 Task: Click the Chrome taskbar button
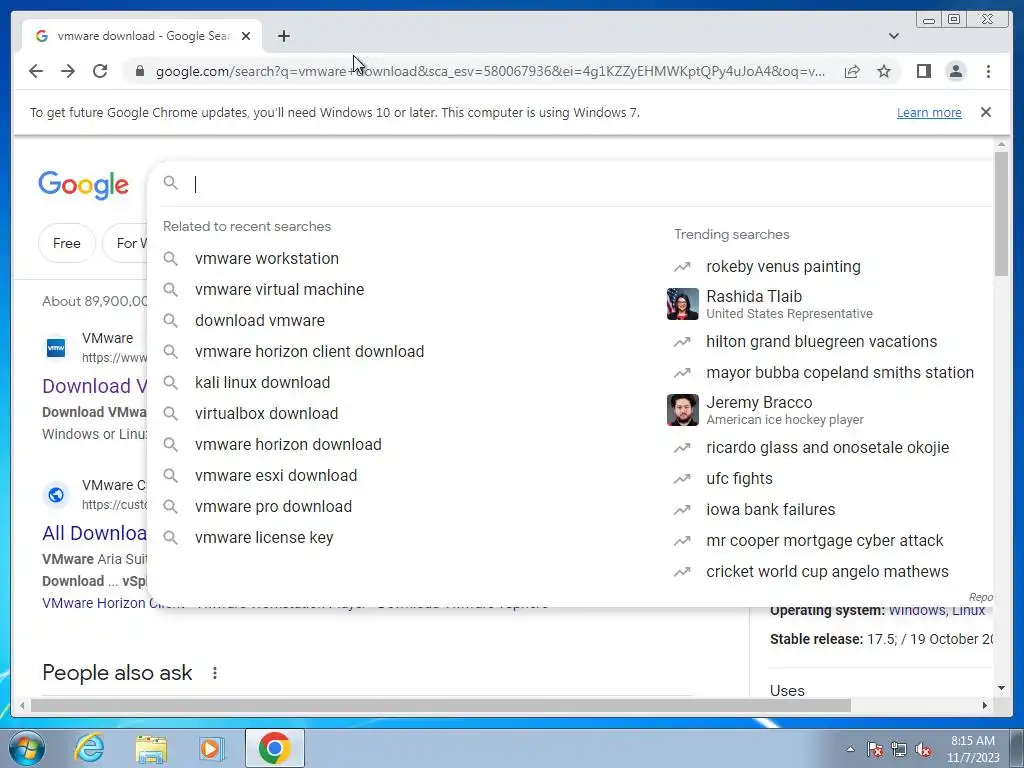(274, 748)
